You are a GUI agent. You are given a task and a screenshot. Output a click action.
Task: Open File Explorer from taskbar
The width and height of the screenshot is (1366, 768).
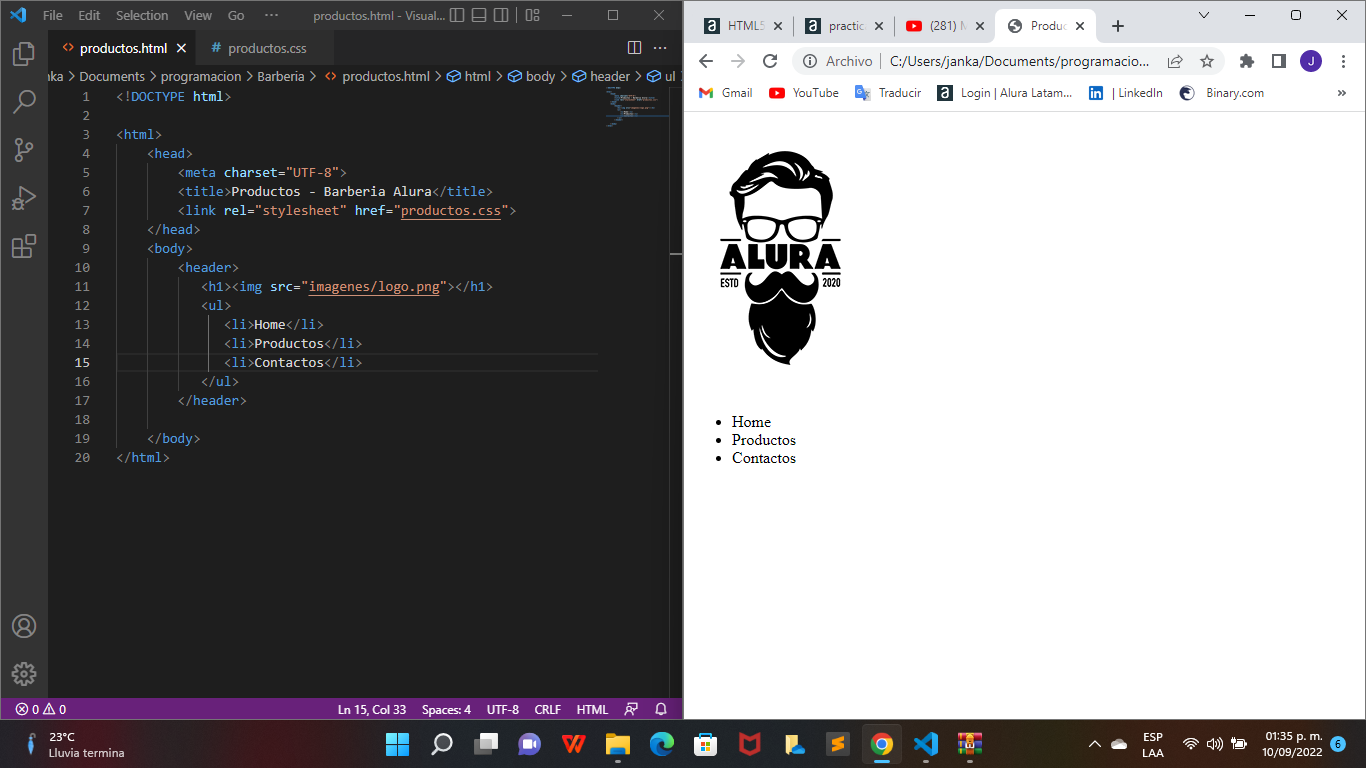[618, 744]
